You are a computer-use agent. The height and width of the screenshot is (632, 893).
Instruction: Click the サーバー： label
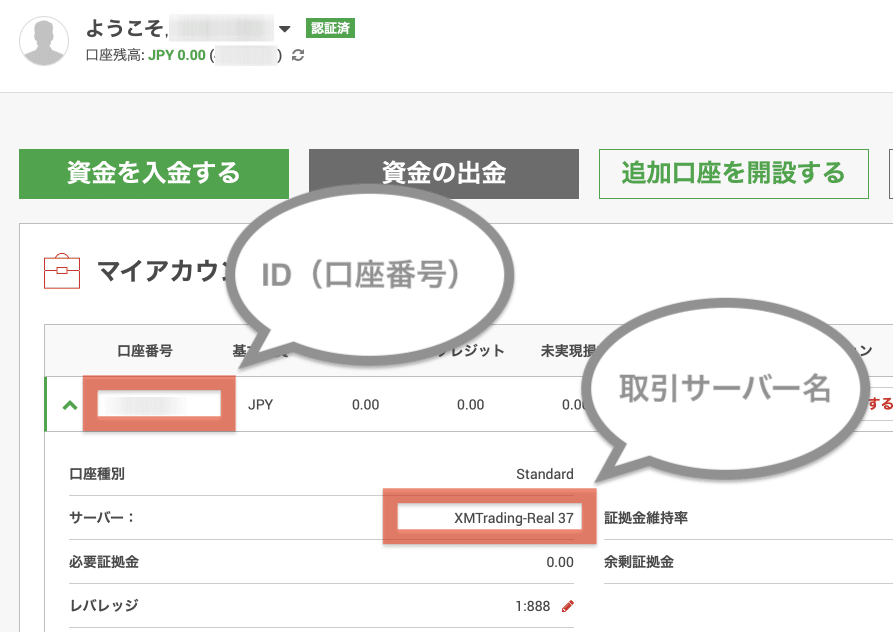pyautogui.click(x=101, y=518)
